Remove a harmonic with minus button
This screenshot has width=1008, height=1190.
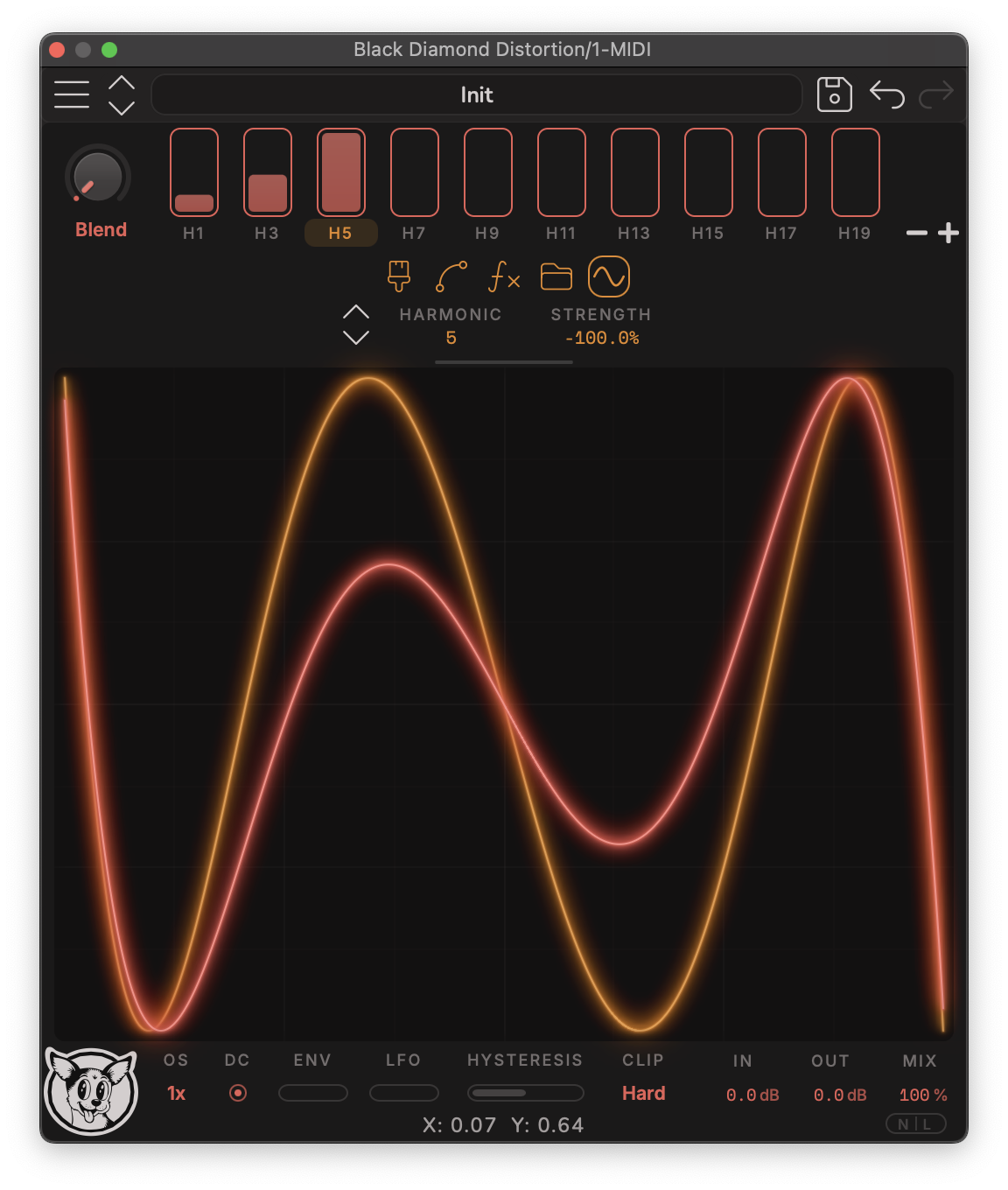tap(917, 233)
